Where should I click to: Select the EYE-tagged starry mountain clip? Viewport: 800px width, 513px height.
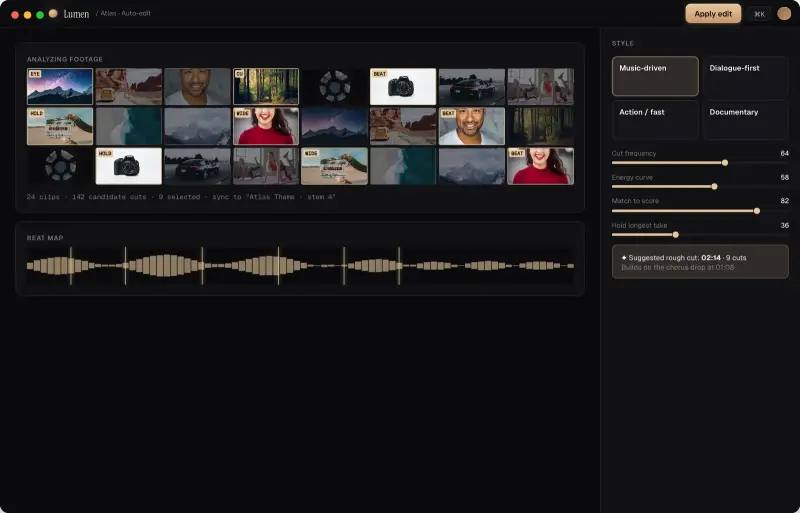[60, 87]
